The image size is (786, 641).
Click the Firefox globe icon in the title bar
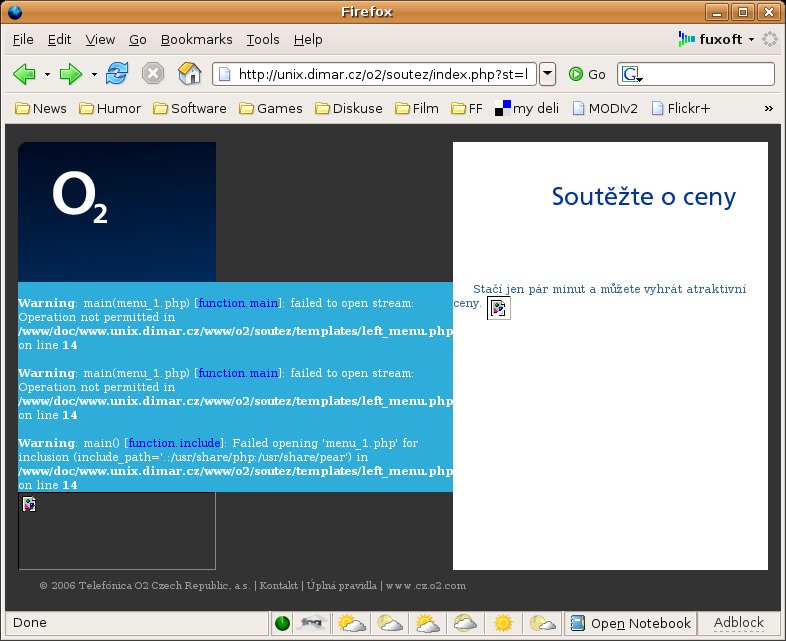click(15, 12)
